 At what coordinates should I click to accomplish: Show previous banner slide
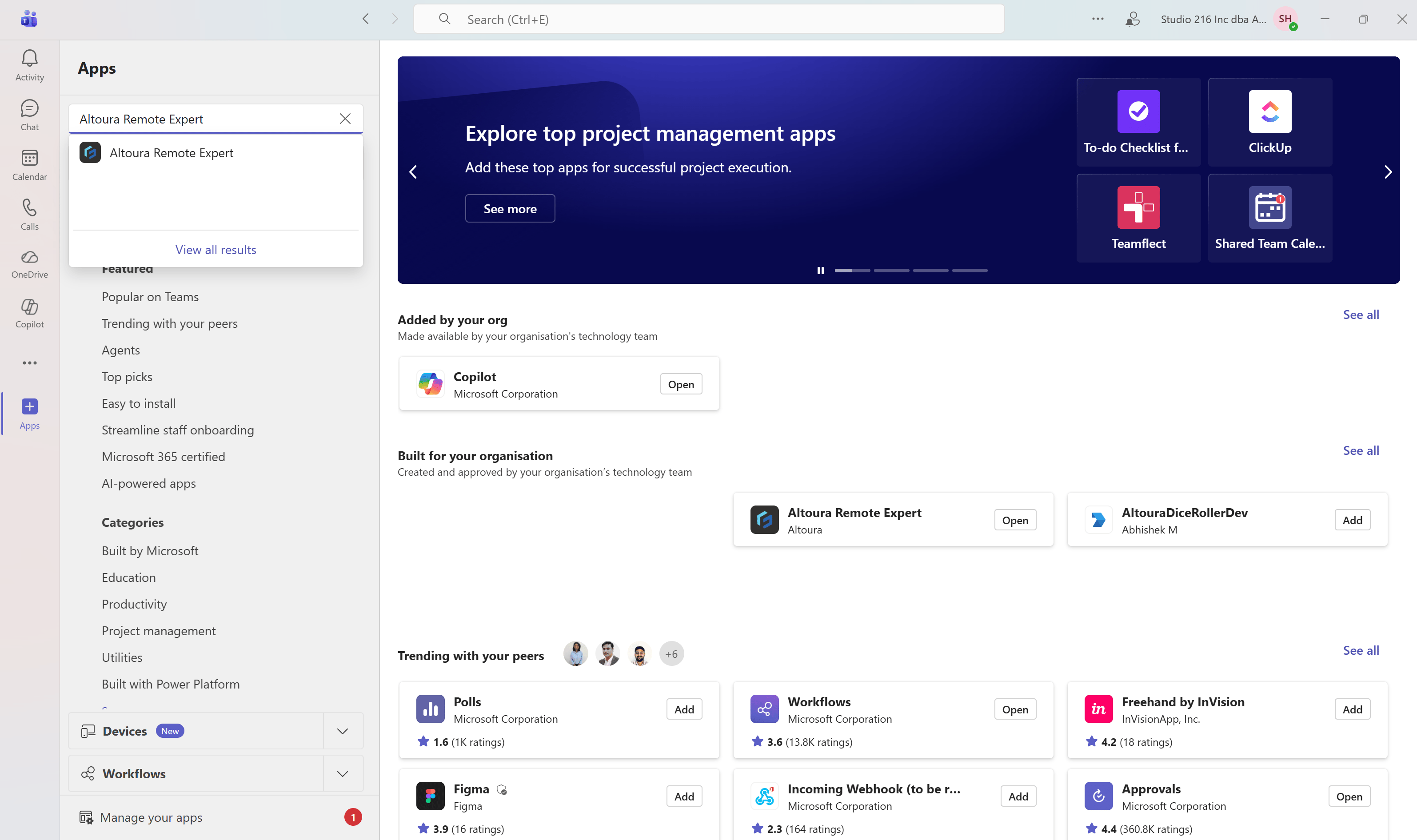point(413,172)
